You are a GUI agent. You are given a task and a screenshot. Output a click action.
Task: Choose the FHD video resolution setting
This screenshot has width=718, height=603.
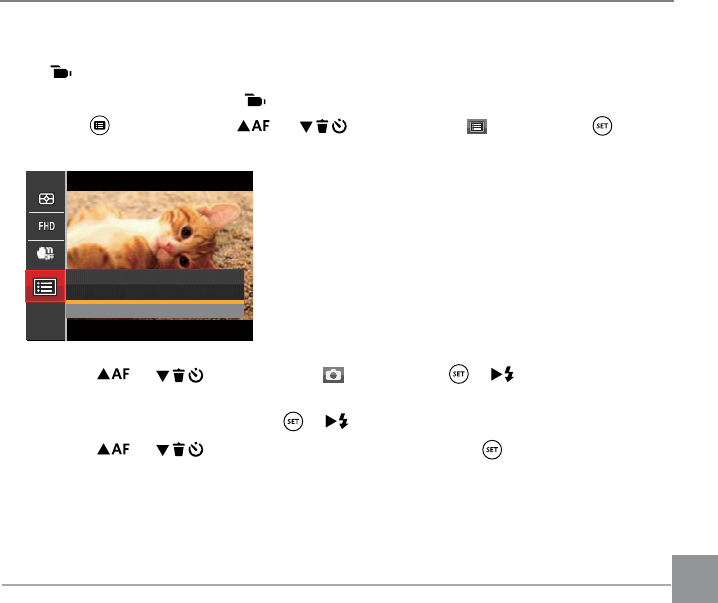46,226
